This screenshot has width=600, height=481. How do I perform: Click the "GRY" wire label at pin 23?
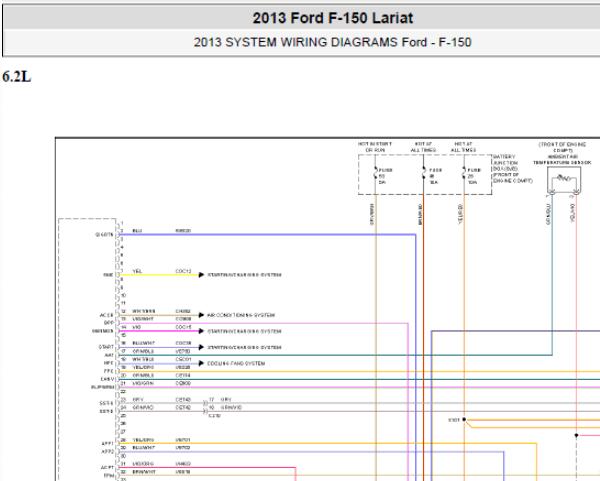pyautogui.click(x=138, y=400)
